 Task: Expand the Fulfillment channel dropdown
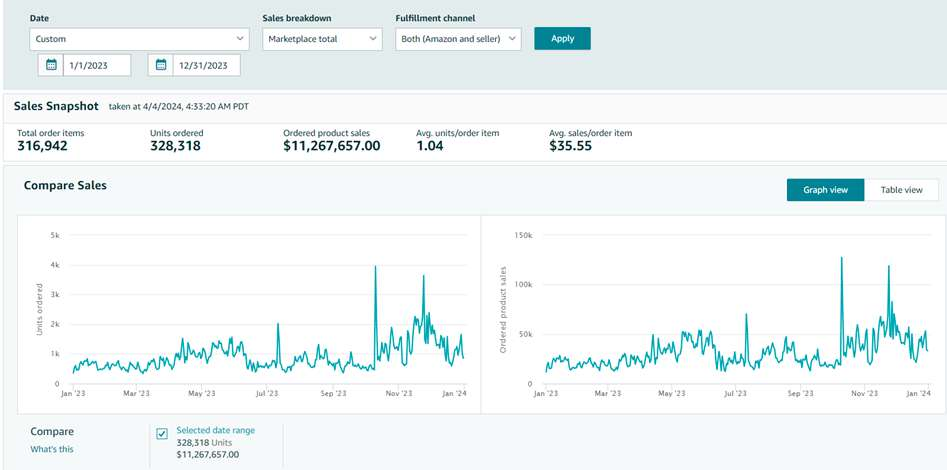tap(458, 39)
